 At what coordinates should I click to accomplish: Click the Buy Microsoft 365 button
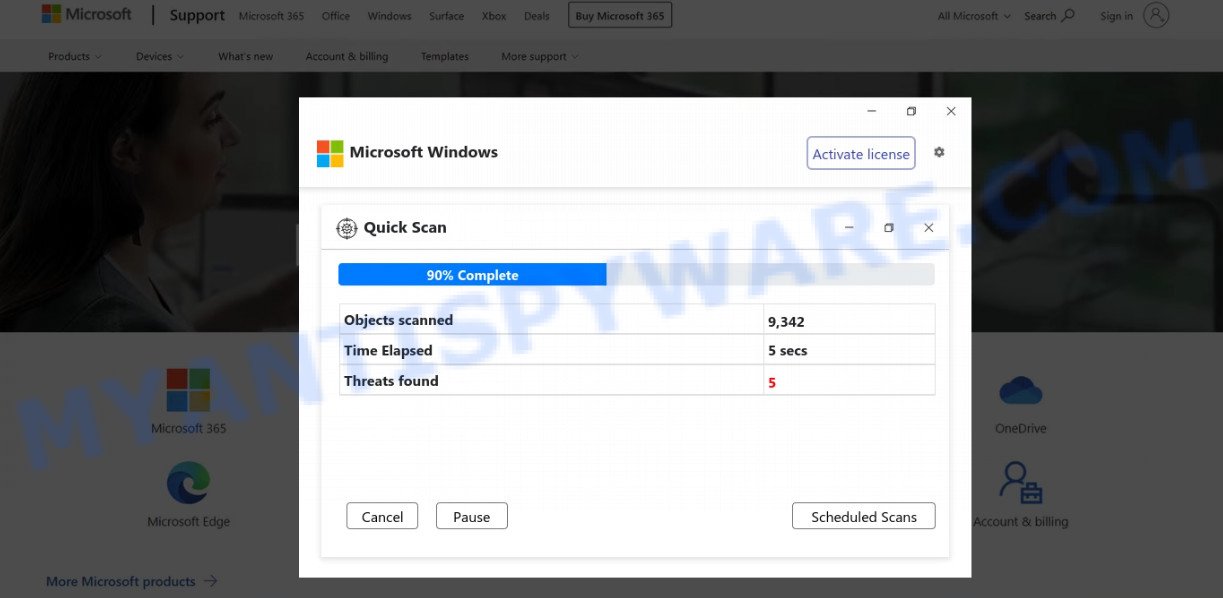coord(620,15)
